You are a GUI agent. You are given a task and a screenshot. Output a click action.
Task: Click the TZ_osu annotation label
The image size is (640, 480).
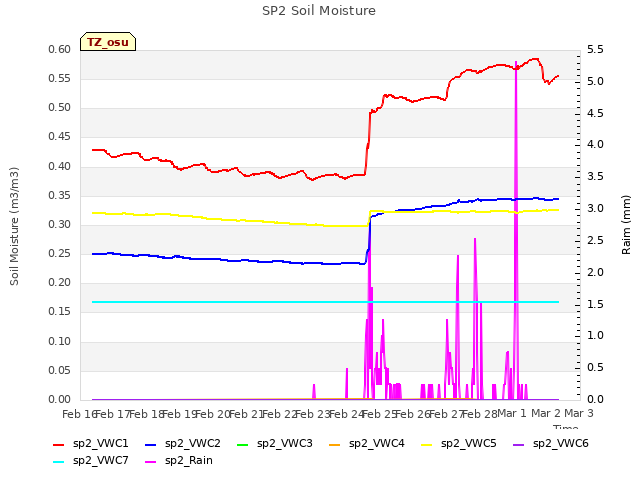click(108, 42)
